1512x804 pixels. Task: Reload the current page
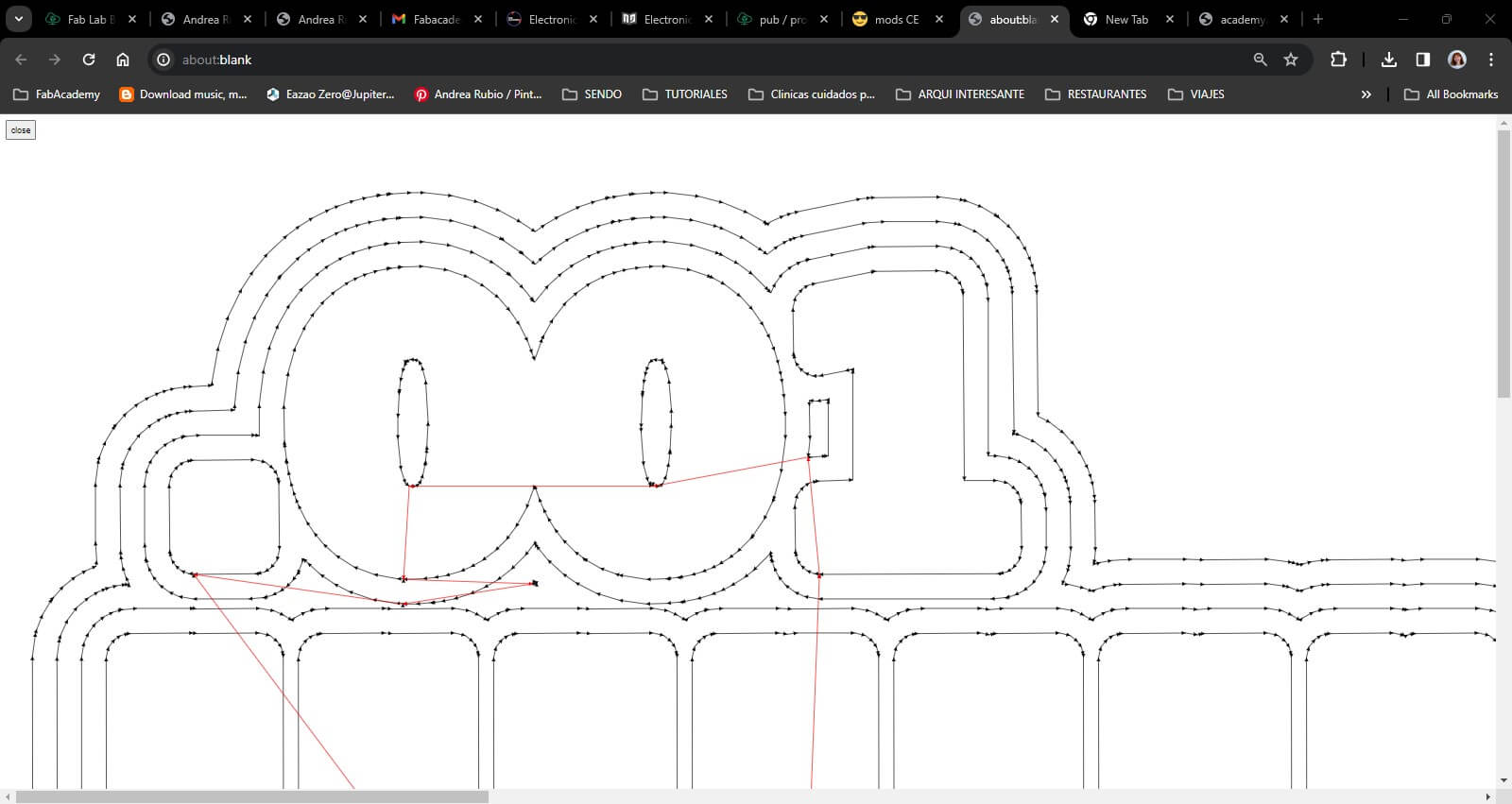coord(89,60)
